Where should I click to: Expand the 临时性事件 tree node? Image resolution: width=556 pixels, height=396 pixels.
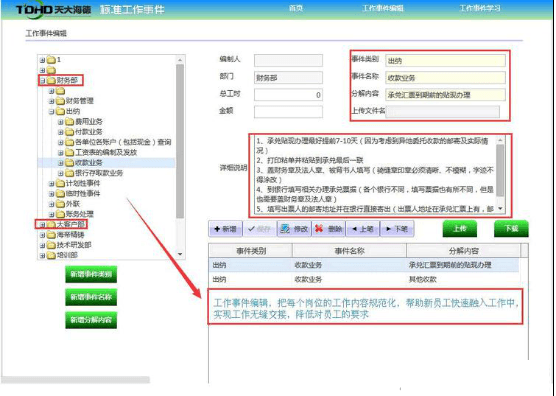pos(52,194)
